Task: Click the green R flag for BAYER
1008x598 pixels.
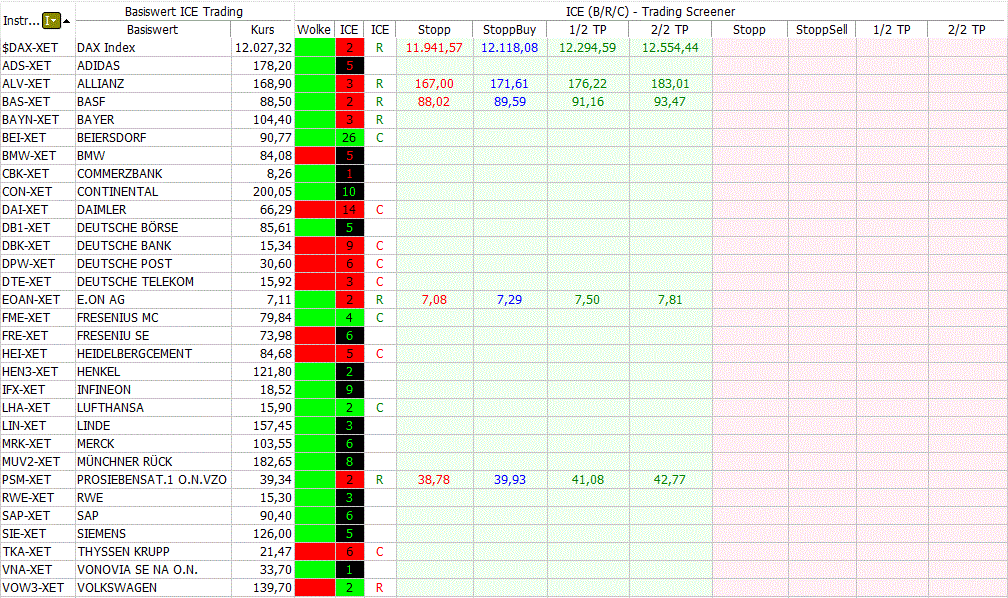Action: (x=379, y=120)
